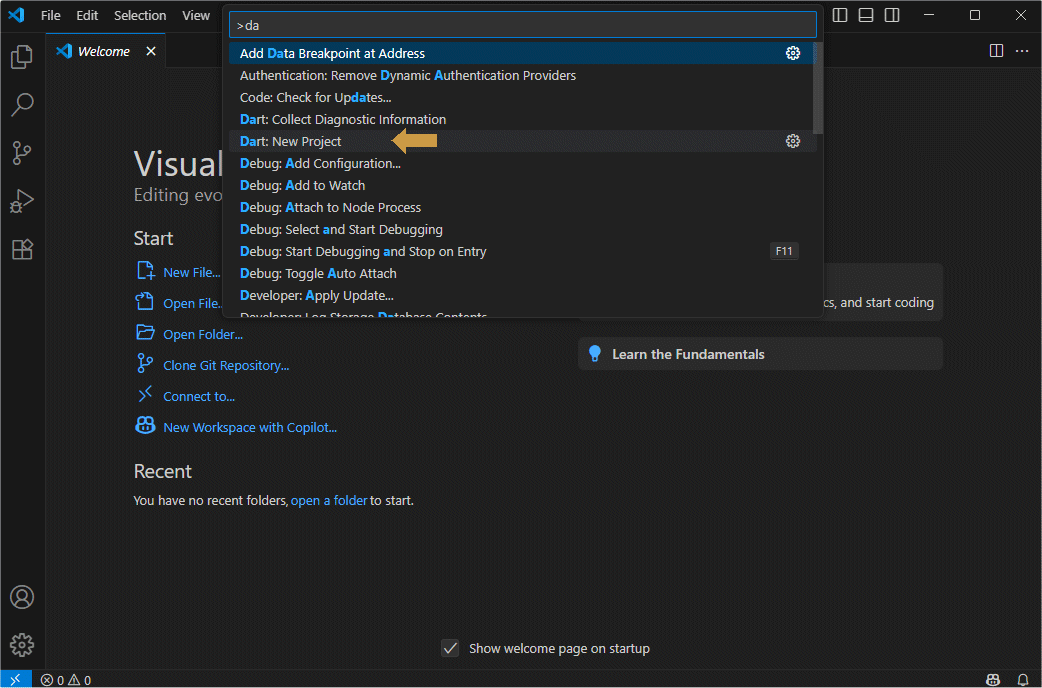Open the Selection menu
The width and height of the screenshot is (1042, 688).
pyautogui.click(x=140, y=15)
